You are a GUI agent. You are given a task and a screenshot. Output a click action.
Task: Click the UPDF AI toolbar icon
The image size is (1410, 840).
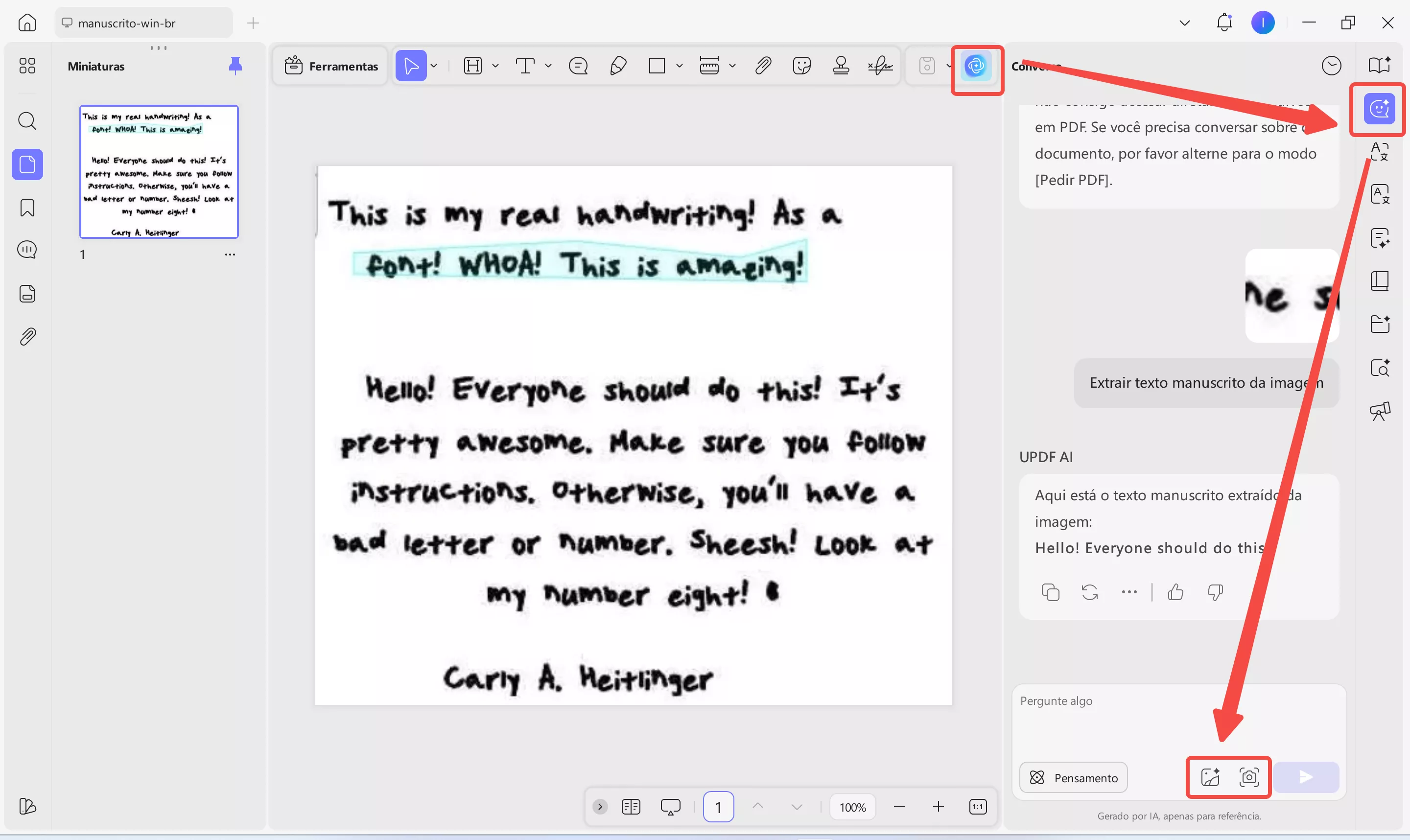(x=976, y=66)
